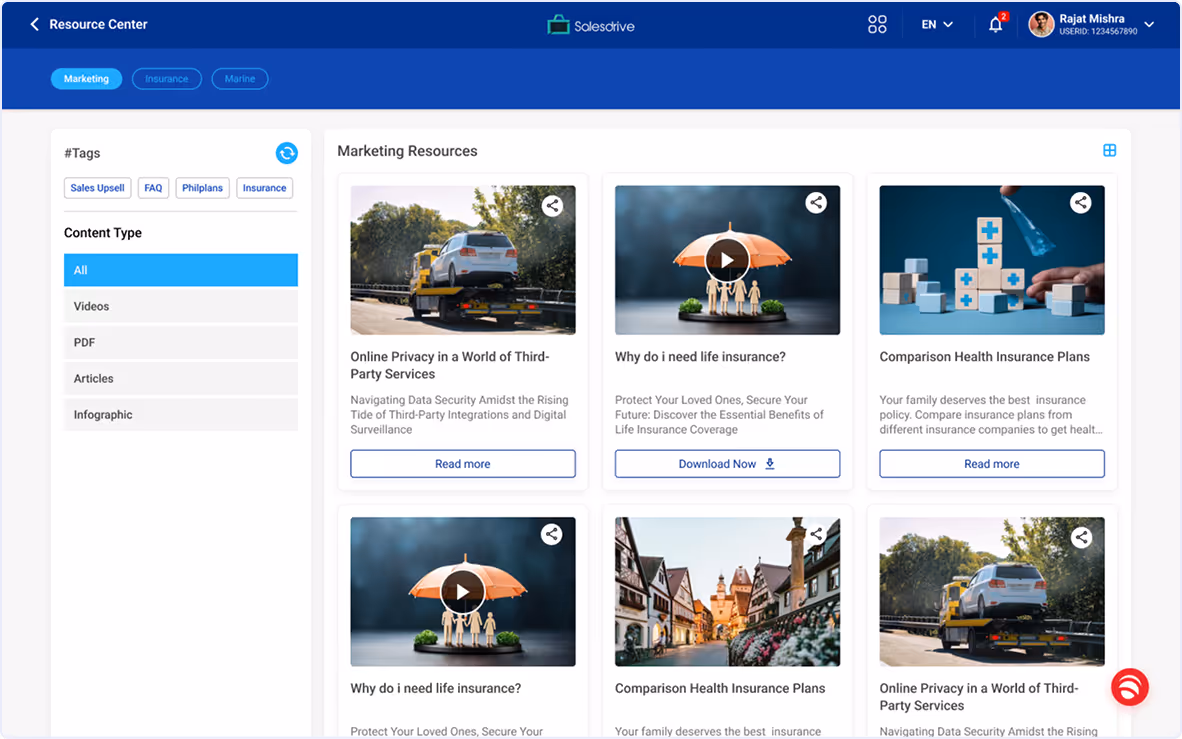Select the Marketing category pill
The width and height of the screenshot is (1182, 739).
click(x=87, y=78)
